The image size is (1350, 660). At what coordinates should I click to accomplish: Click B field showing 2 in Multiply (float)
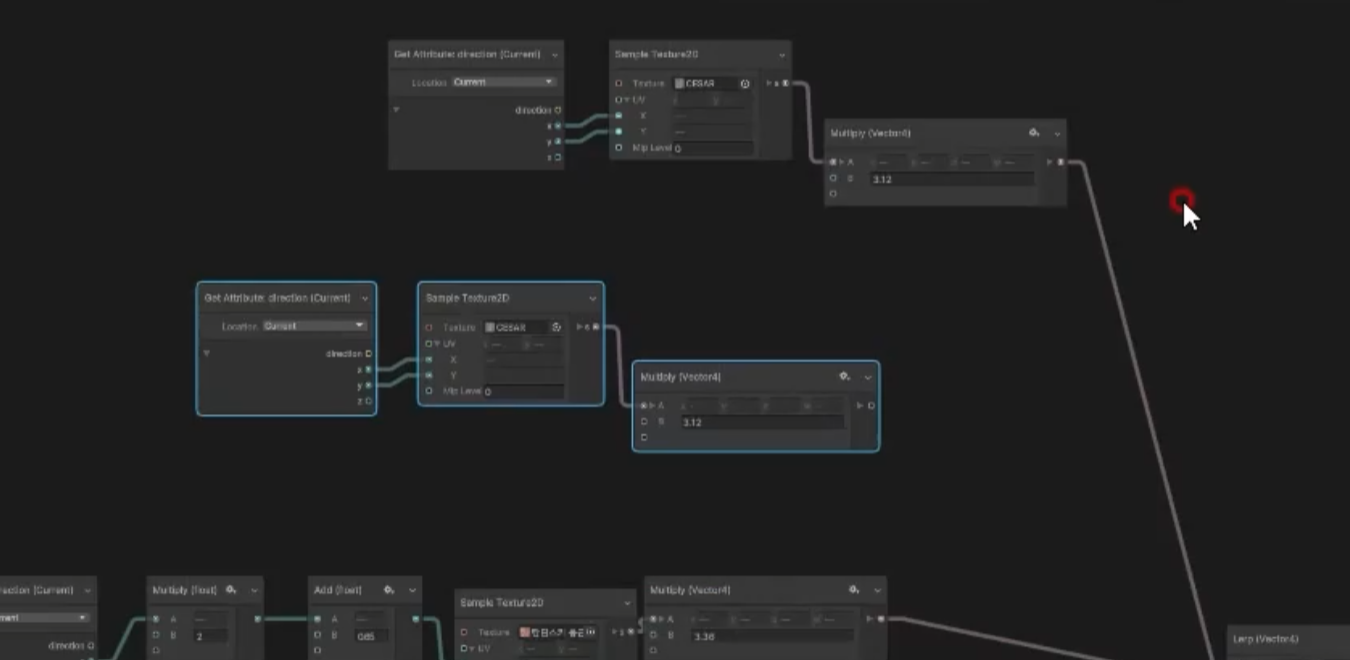pyautogui.click(x=211, y=636)
